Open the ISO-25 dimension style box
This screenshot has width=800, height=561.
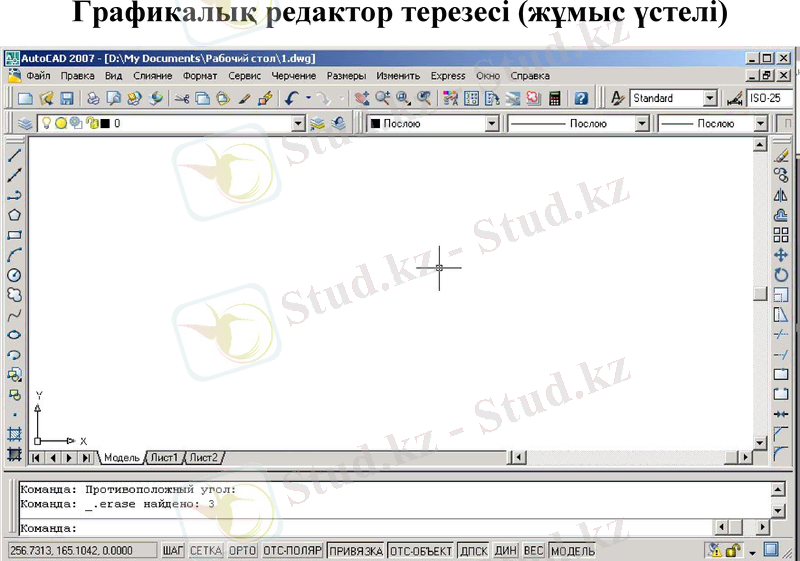pos(770,98)
